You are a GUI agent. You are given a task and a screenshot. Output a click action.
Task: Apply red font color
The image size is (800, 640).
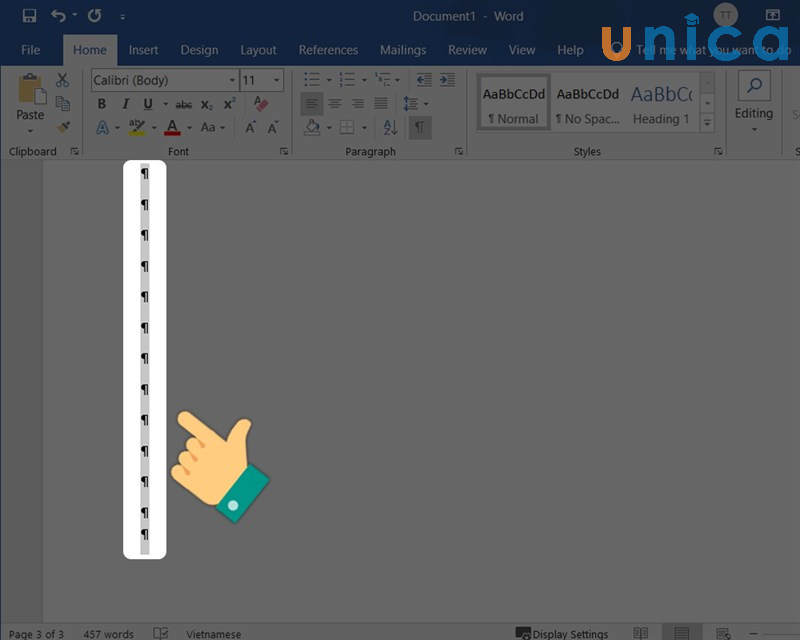coord(172,128)
